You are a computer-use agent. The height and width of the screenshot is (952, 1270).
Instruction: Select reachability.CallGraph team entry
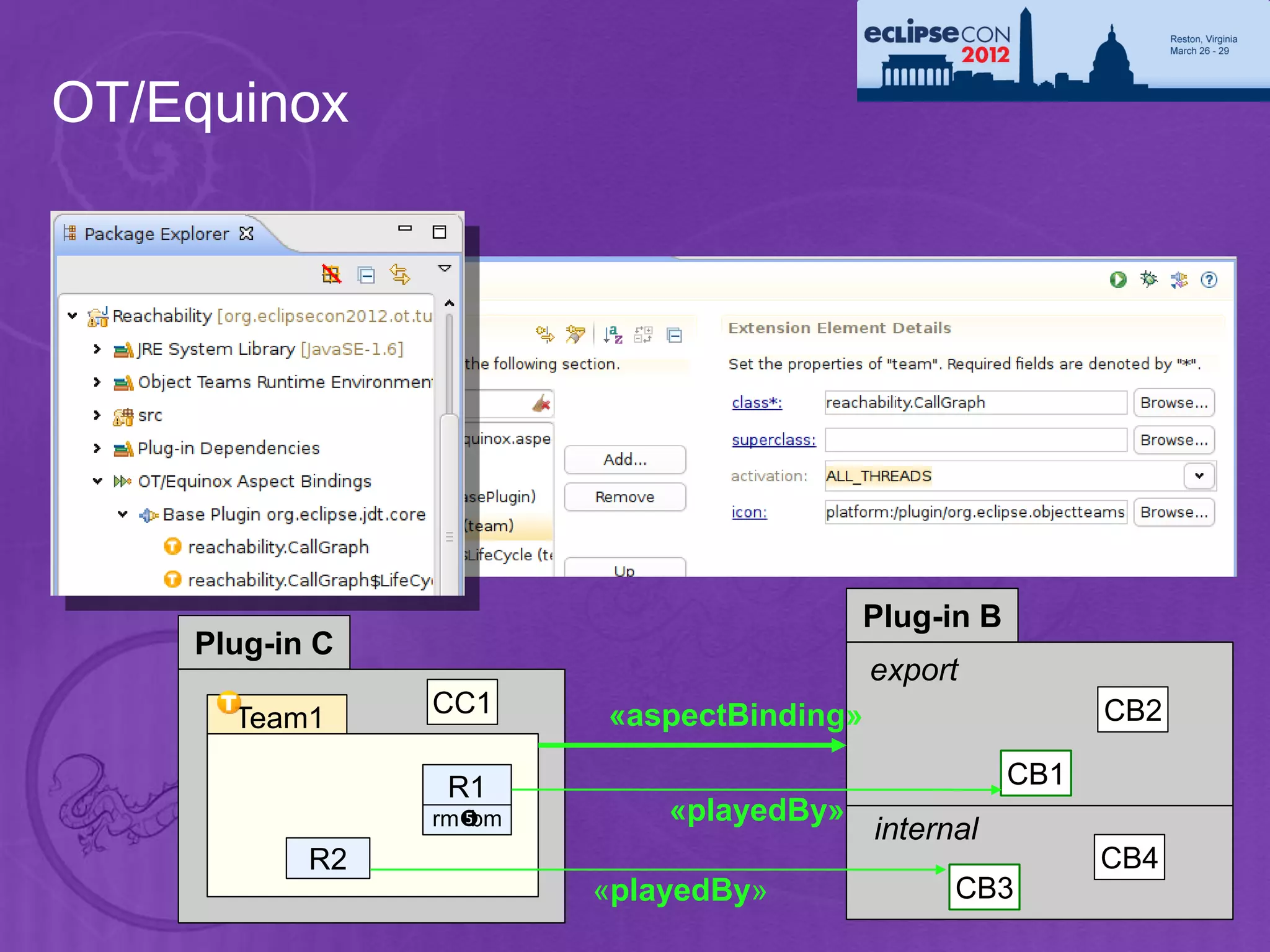point(266,547)
